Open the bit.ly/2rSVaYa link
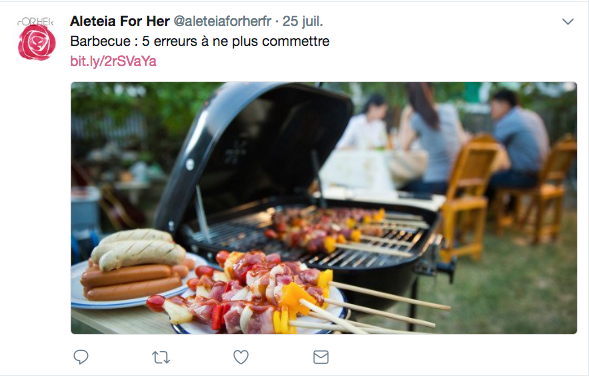The width and height of the screenshot is (589, 376). coord(113,61)
